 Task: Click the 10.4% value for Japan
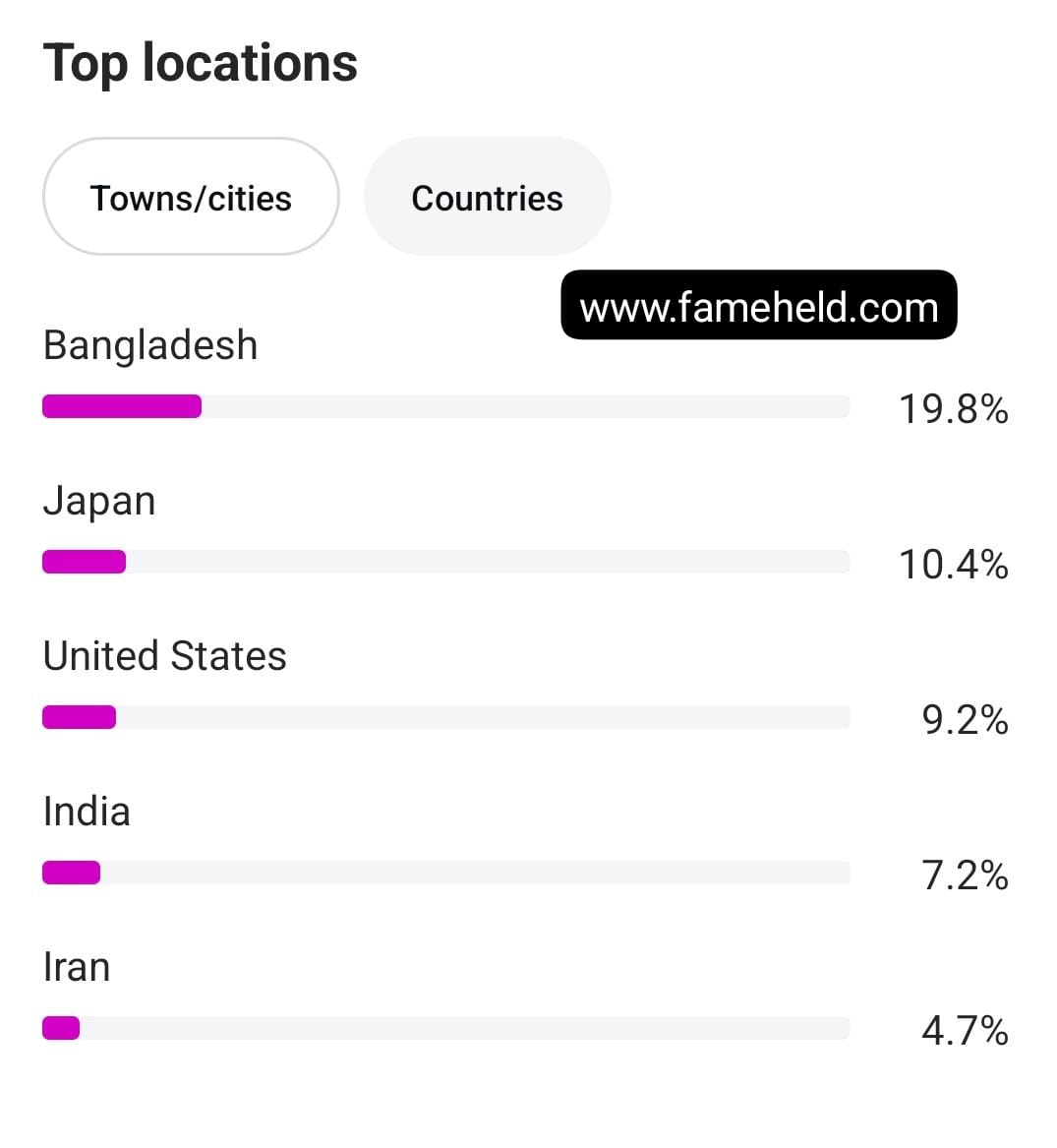point(954,566)
